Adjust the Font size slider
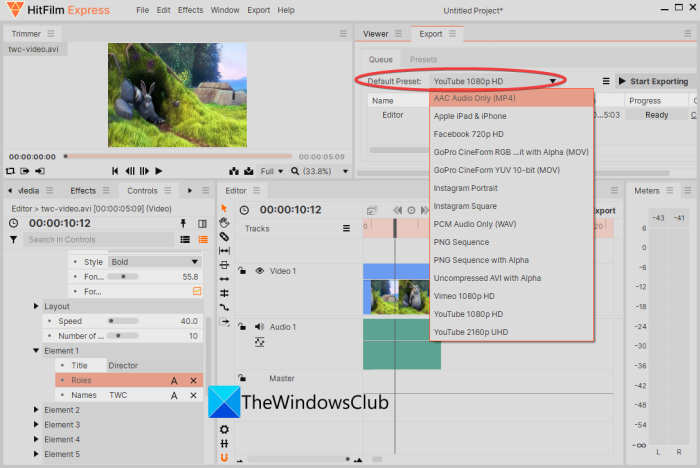Image resolution: width=700 pixels, height=468 pixels. pyautogui.click(x=123, y=276)
